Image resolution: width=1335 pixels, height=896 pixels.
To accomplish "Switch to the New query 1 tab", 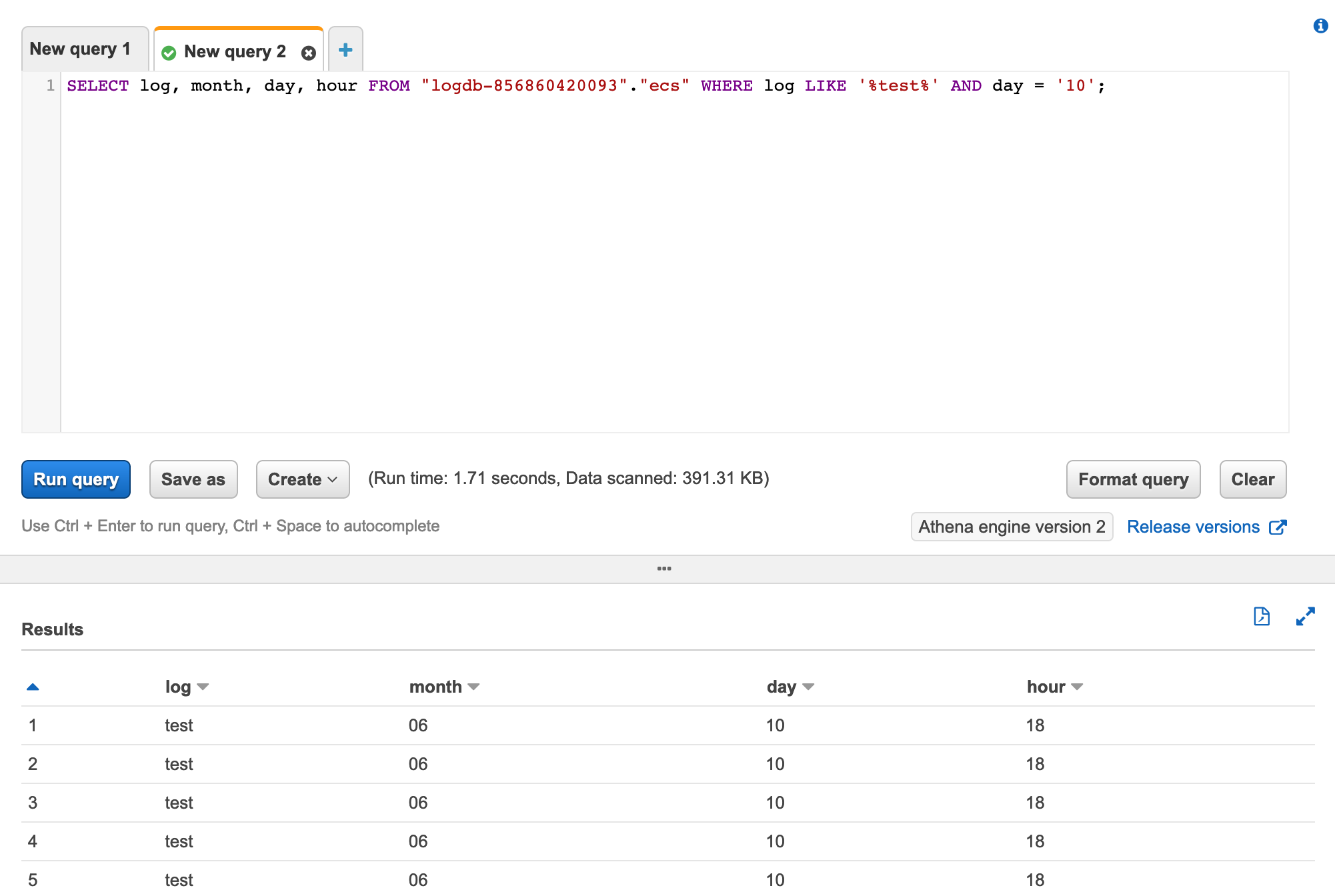I will 81,49.
